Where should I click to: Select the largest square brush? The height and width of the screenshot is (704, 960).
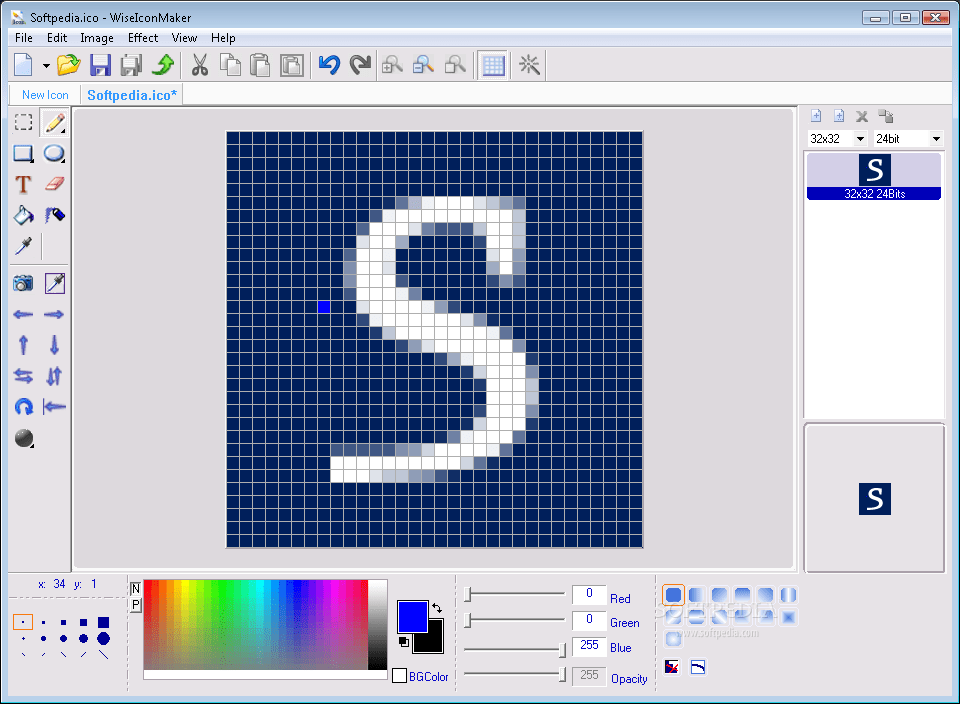(x=103, y=622)
